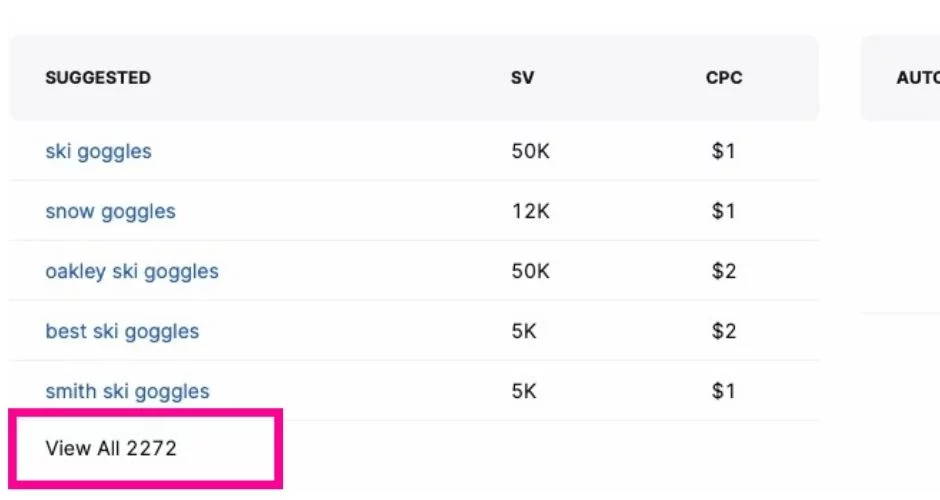The height and width of the screenshot is (500, 940).
Task: Click the $1 CPC for ski goggles
Action: click(723, 152)
